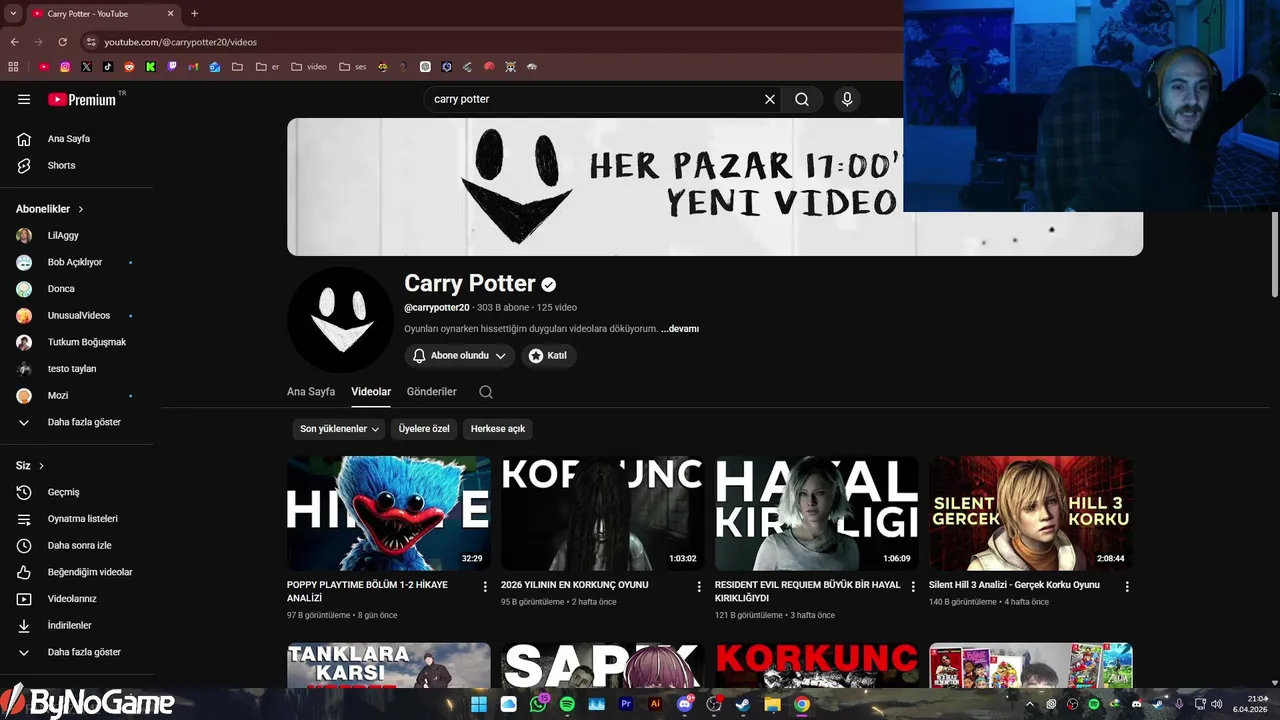
Task: Search within channel magnifier icon
Action: 486,392
